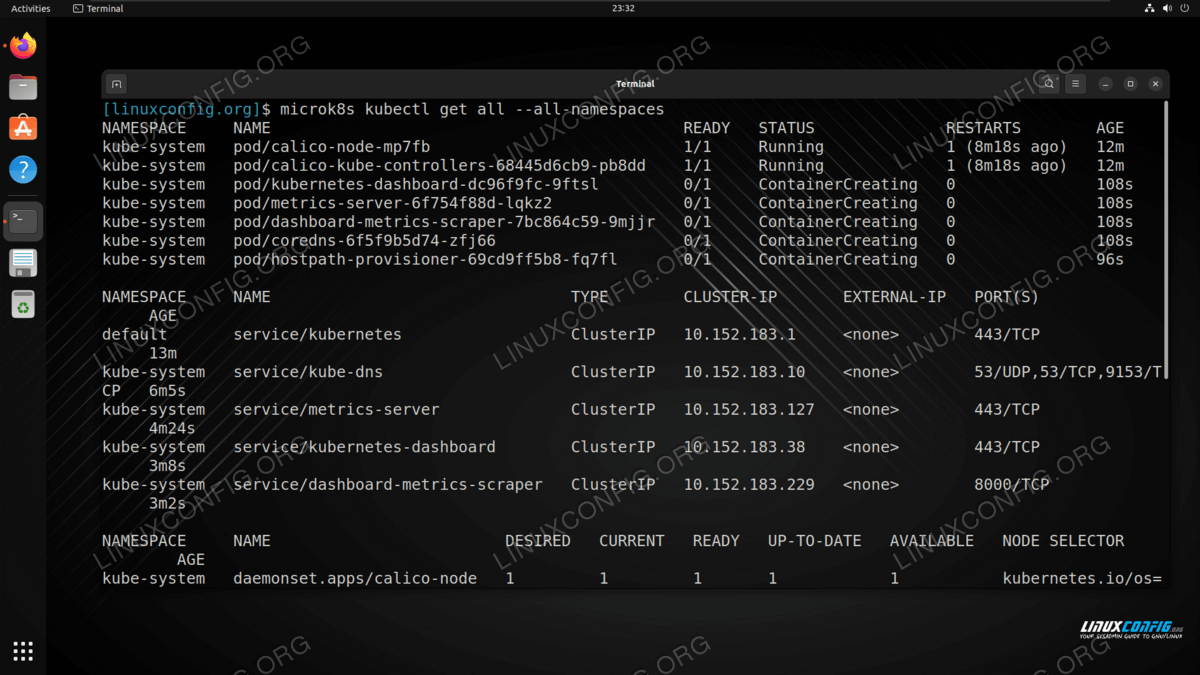
Task: Click cluster IP 10.152.183.38
Action: tap(744, 447)
